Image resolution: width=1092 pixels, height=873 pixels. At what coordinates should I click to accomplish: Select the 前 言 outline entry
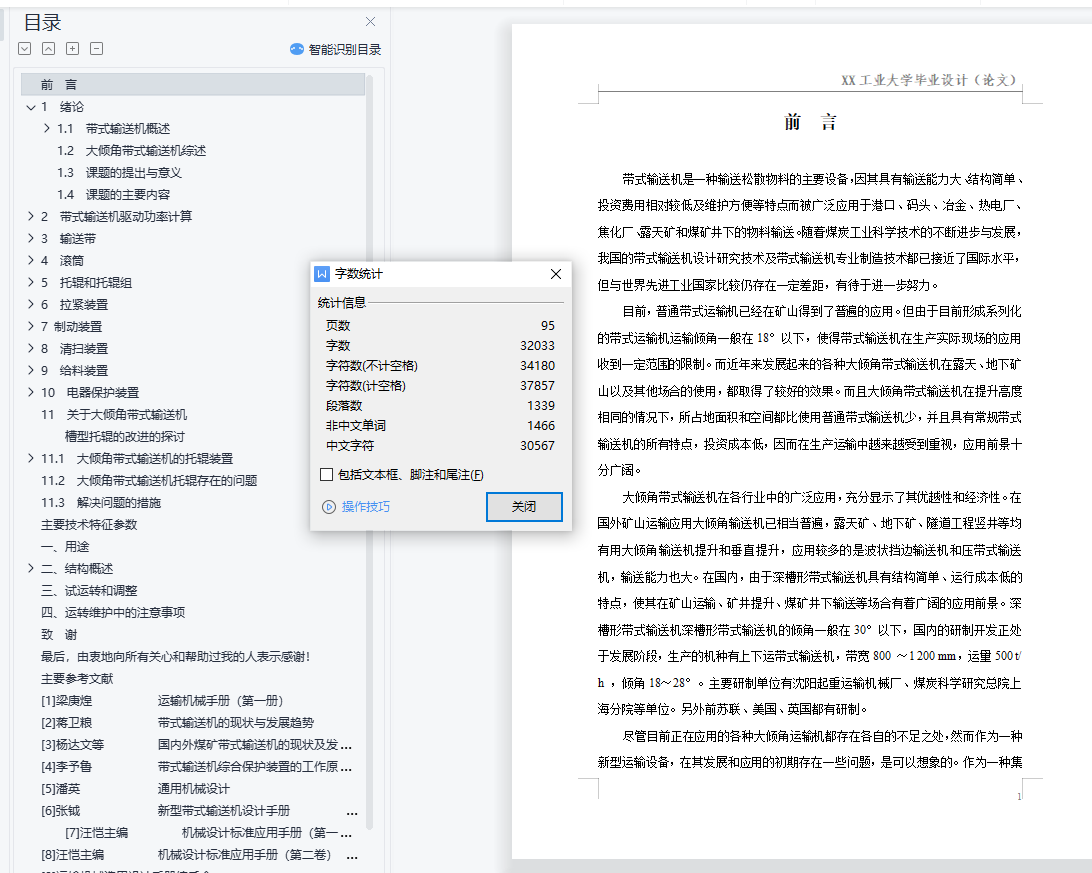(x=193, y=84)
